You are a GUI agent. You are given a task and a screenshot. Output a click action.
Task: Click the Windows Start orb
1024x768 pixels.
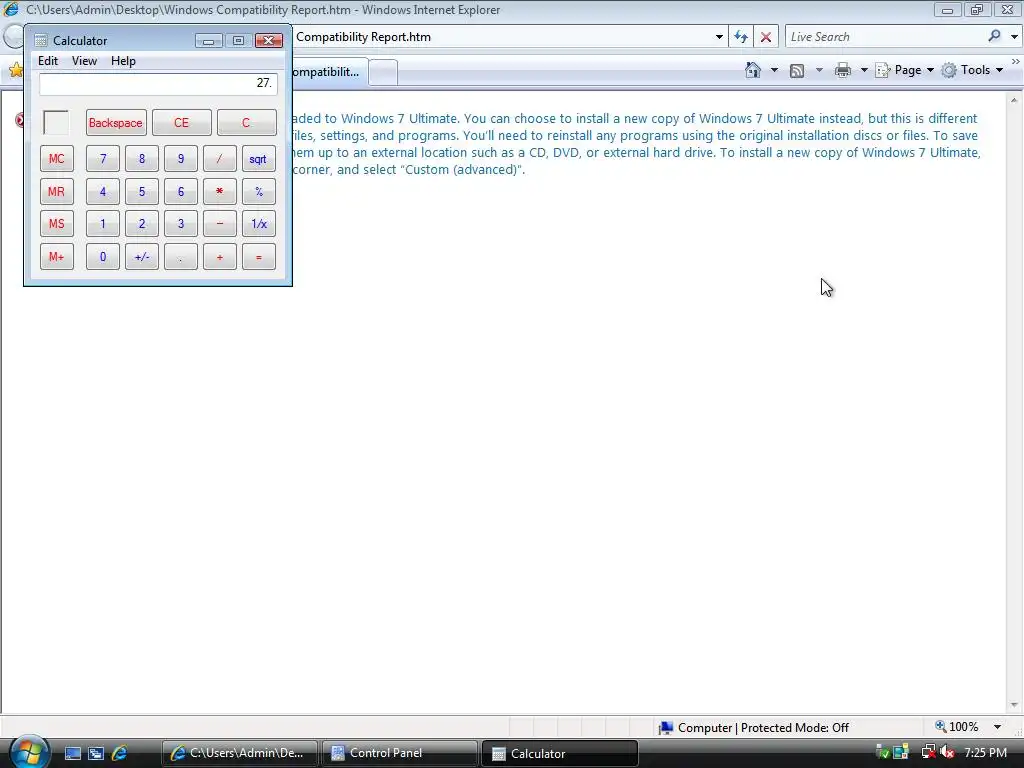29,752
